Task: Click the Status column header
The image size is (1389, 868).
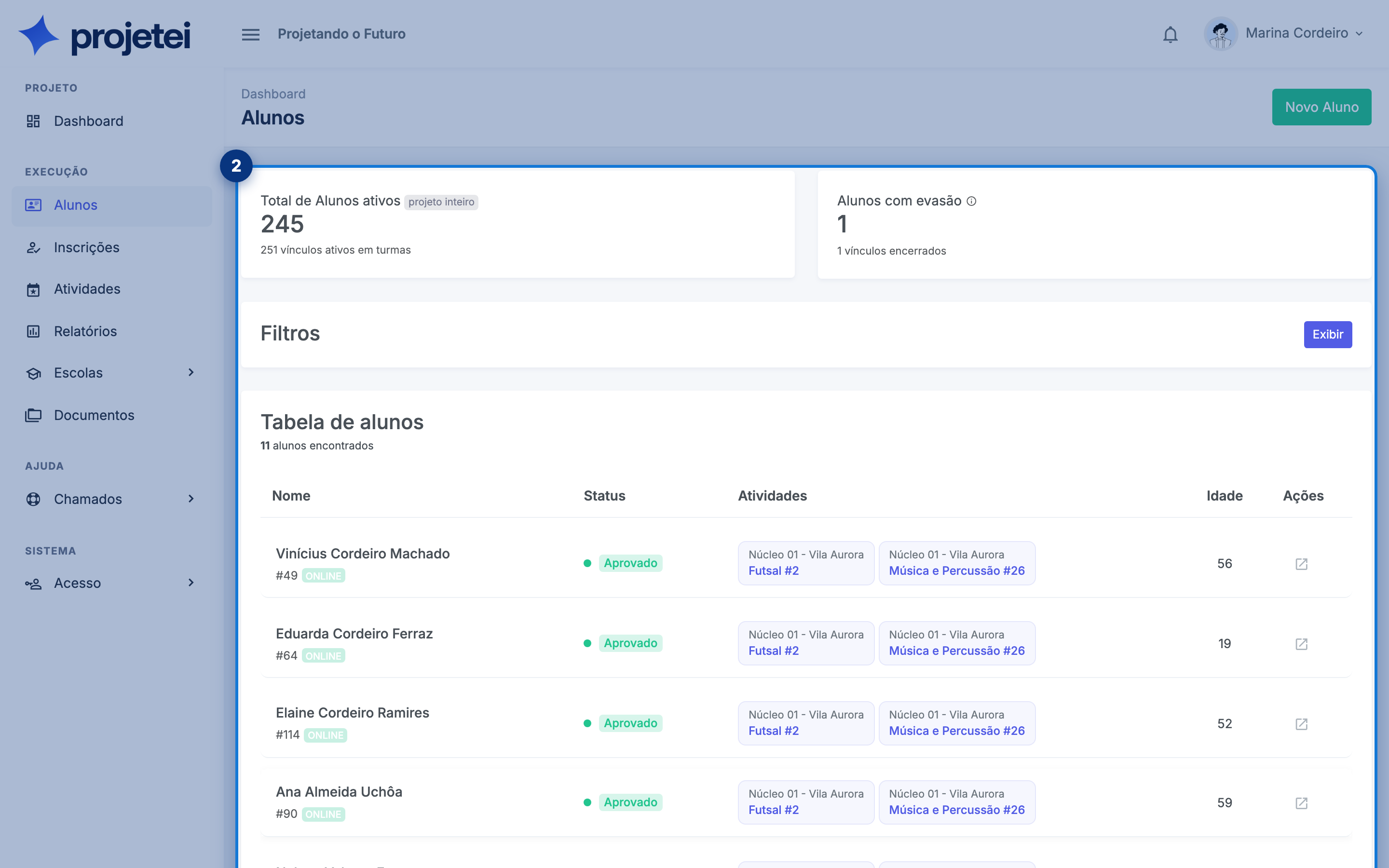Action: [x=604, y=496]
